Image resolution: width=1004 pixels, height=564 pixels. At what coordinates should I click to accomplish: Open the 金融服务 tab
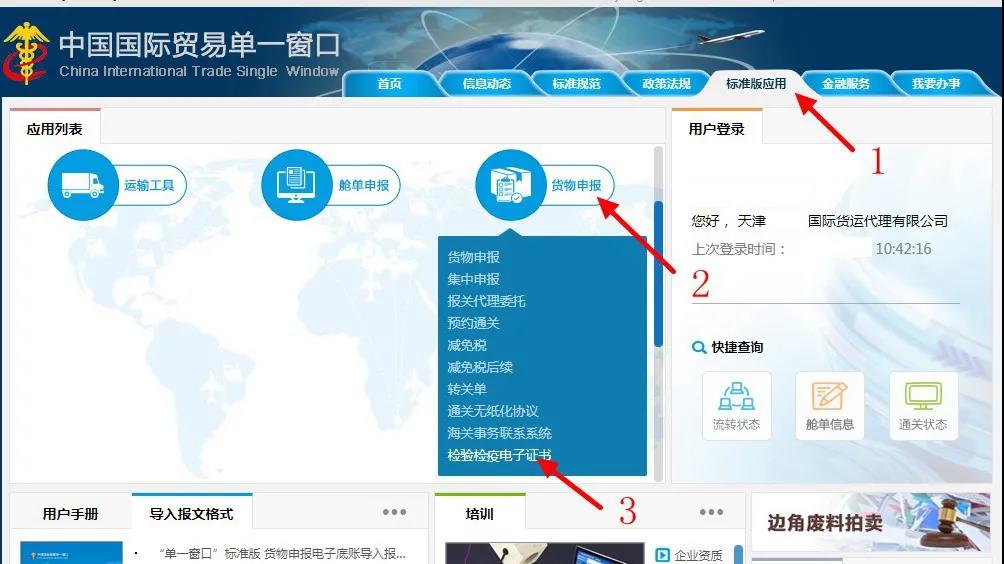click(x=846, y=84)
